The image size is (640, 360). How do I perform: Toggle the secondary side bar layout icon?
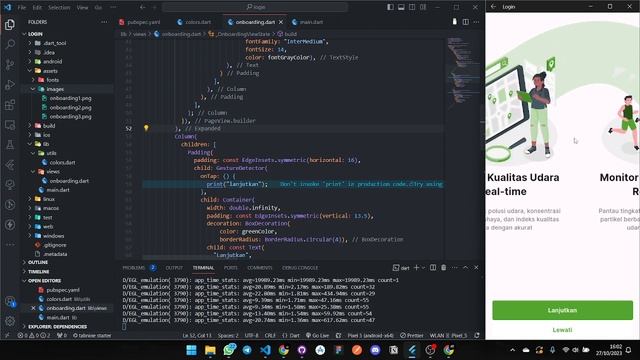(x=412, y=7)
